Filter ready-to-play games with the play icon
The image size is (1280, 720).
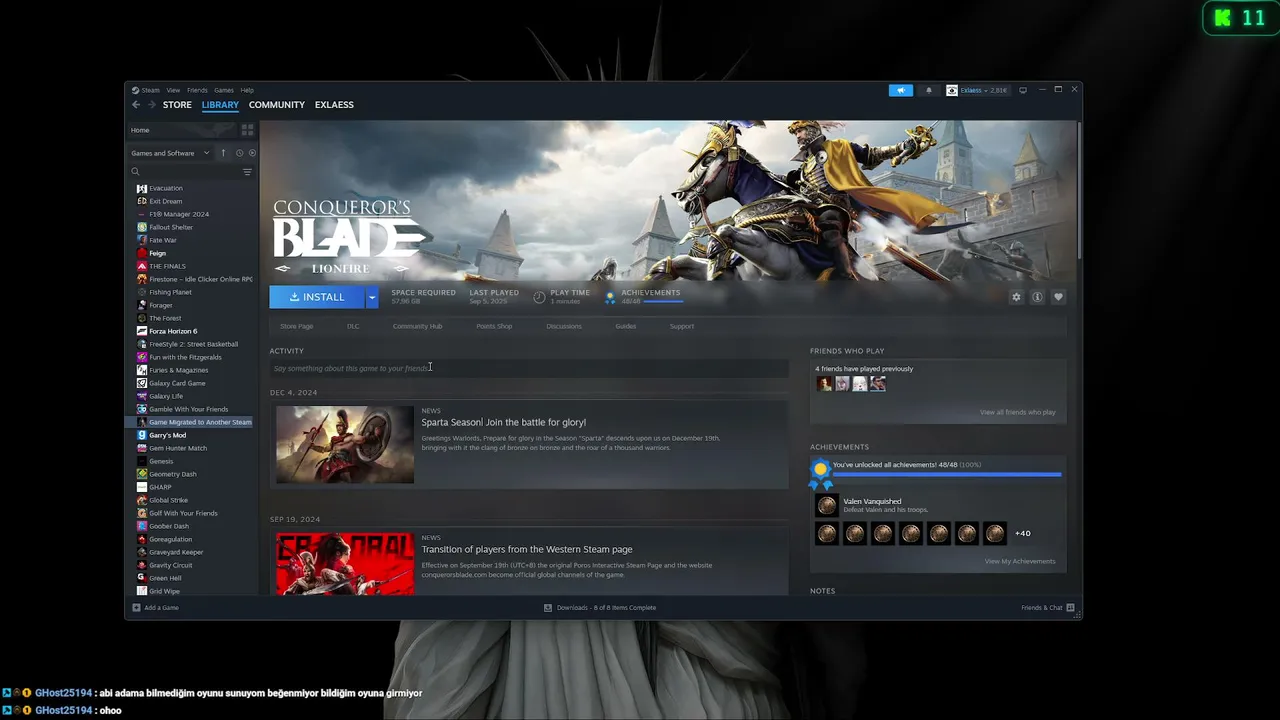pyautogui.click(x=252, y=153)
